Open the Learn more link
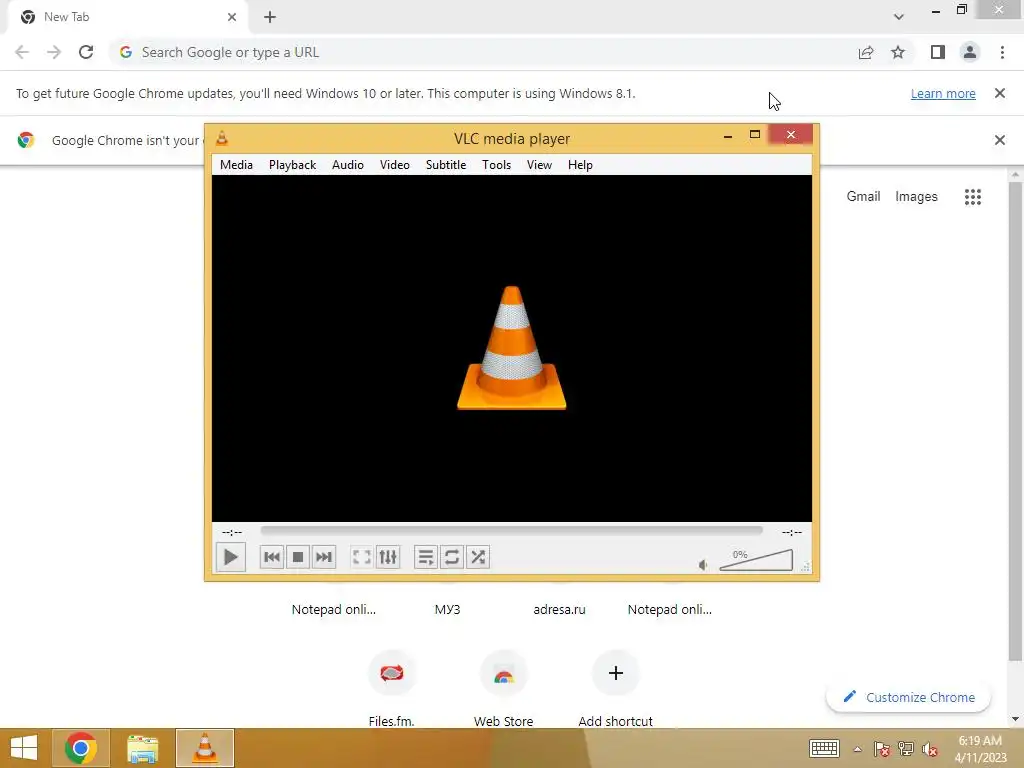The width and height of the screenshot is (1024, 768). point(943,93)
